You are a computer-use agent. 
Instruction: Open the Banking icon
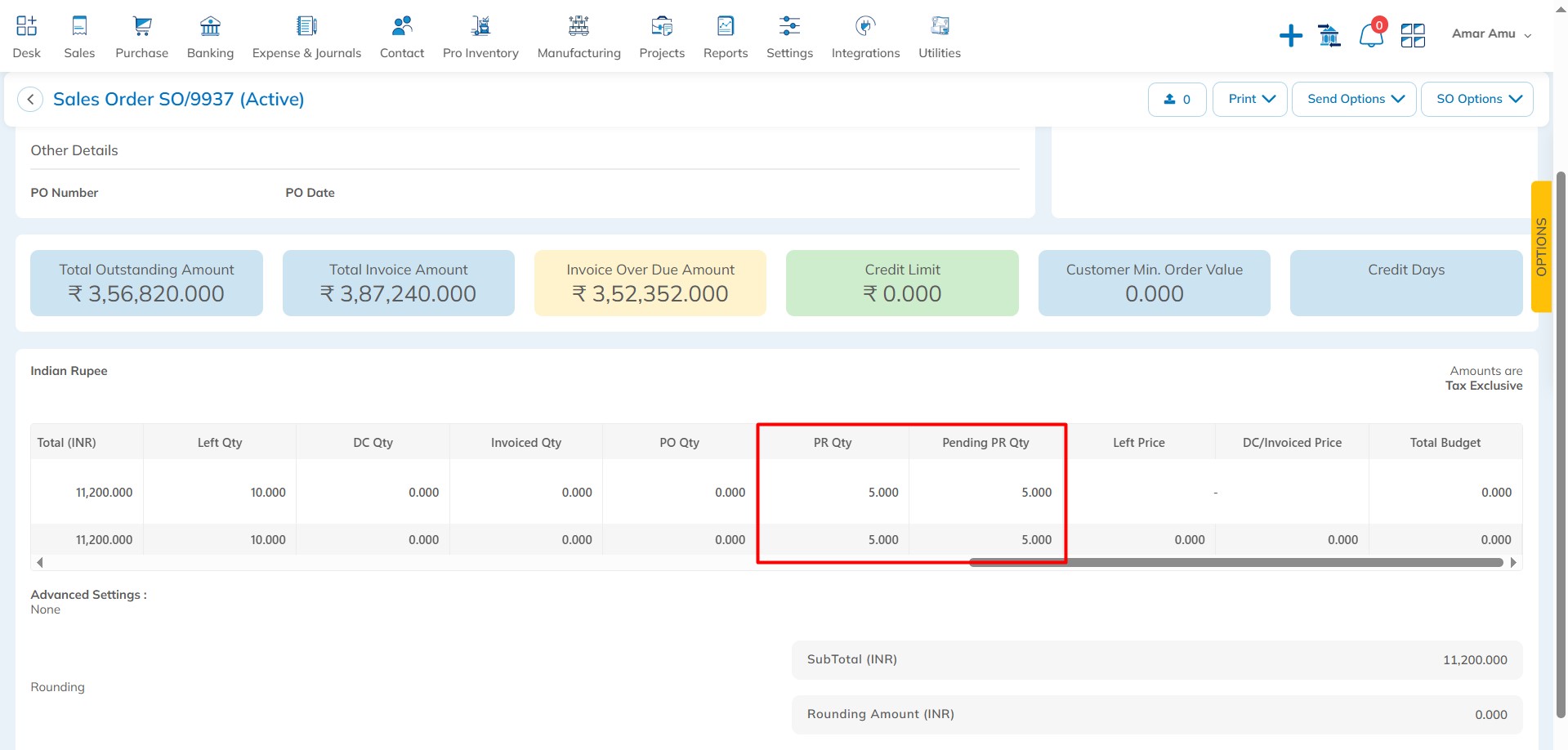click(210, 26)
